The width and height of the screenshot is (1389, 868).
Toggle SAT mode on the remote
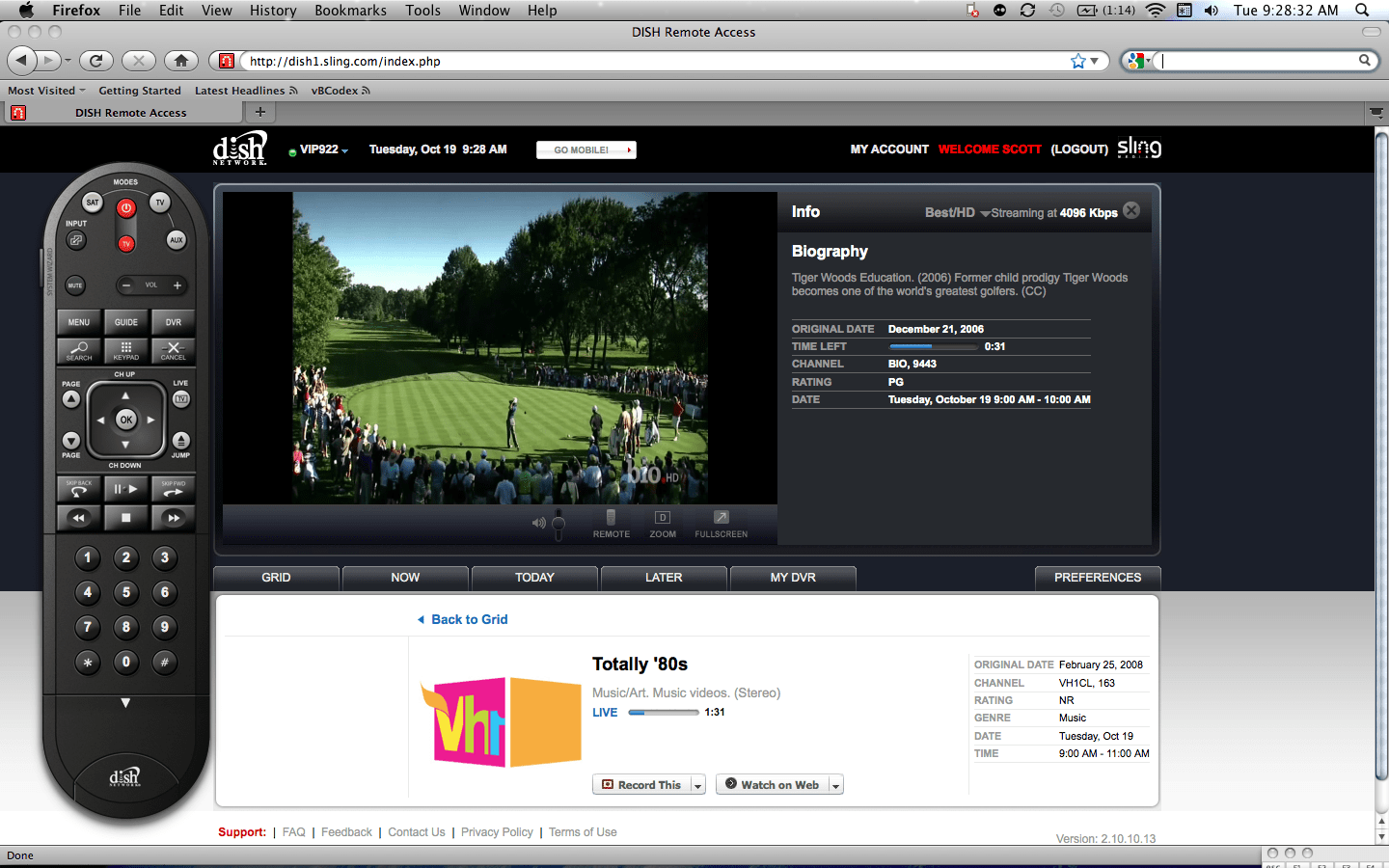tap(93, 203)
